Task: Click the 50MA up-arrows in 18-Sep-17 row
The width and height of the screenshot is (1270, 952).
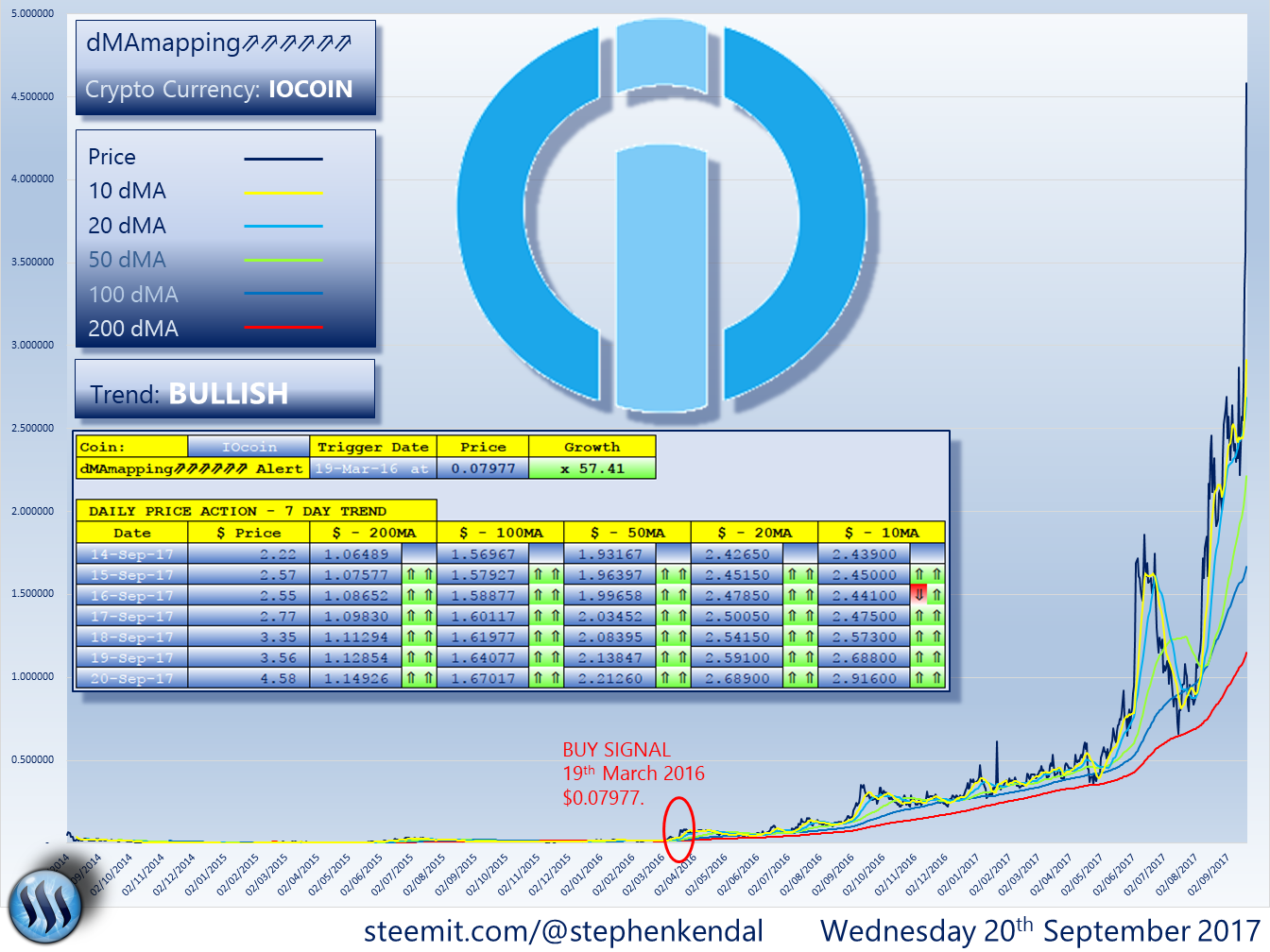Action: click(x=673, y=637)
